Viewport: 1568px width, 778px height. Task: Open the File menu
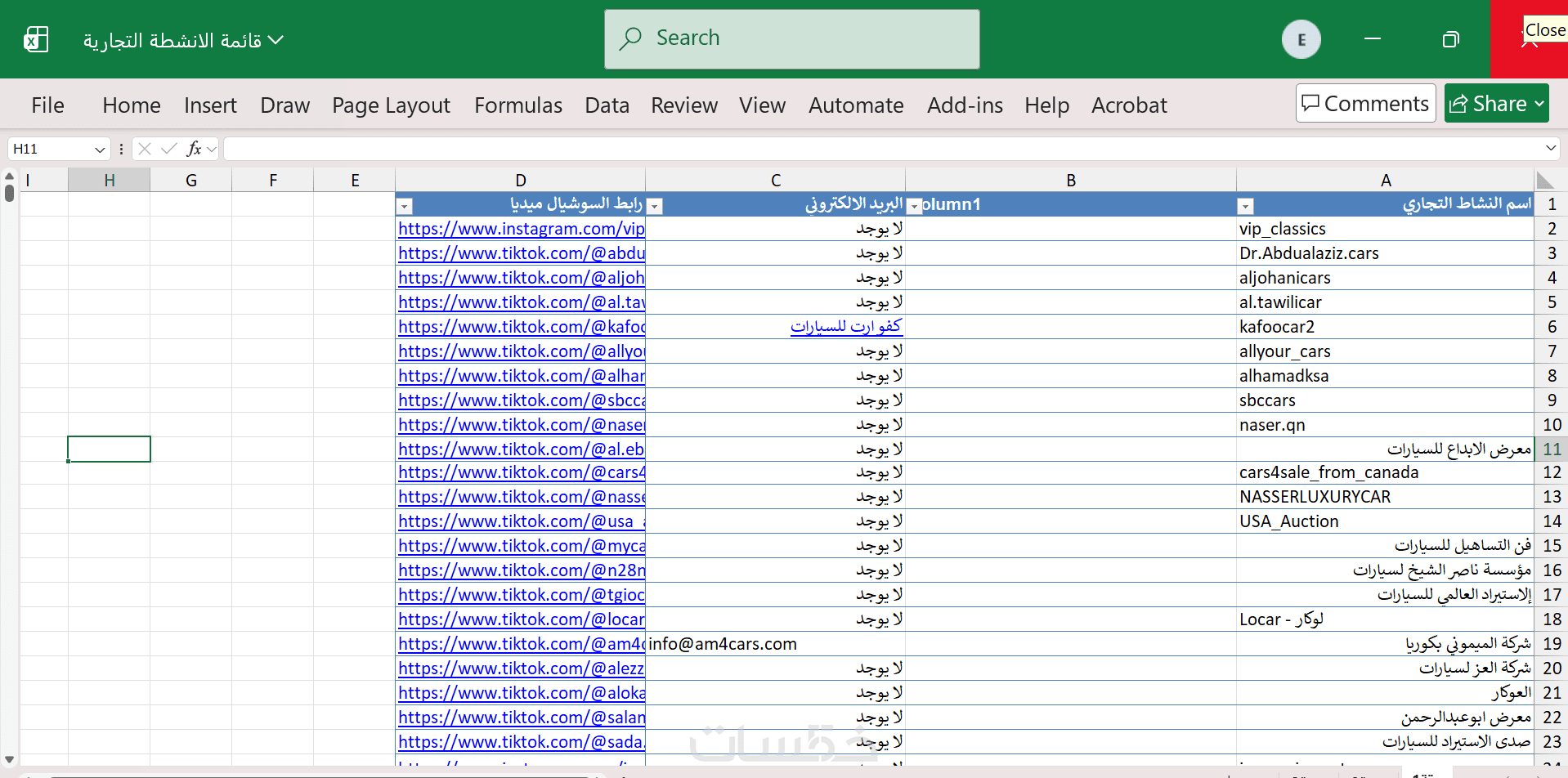pyautogui.click(x=47, y=105)
